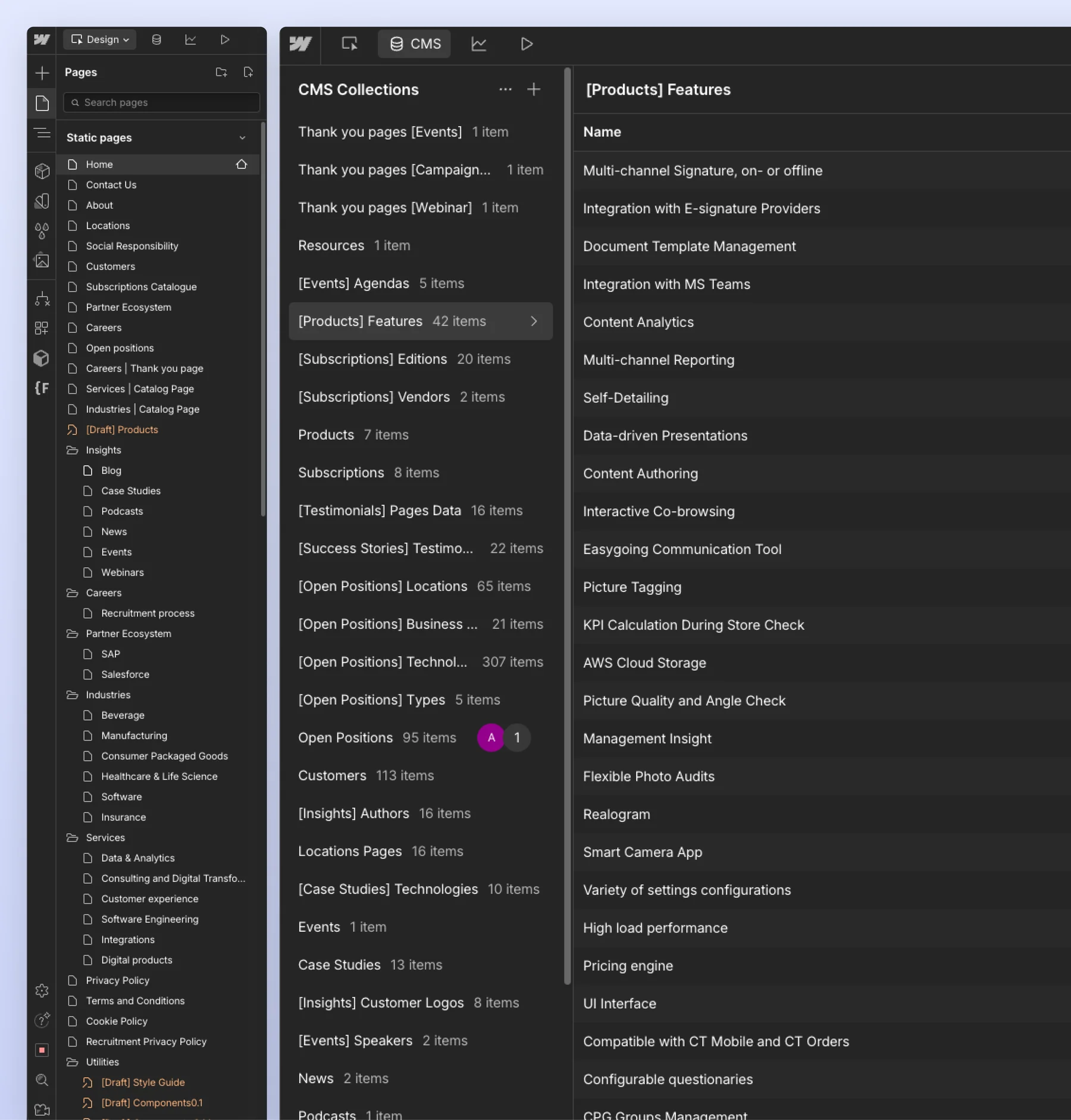
Task: Click the CMS database icon in left Designer toolbar
Action: pos(156,39)
